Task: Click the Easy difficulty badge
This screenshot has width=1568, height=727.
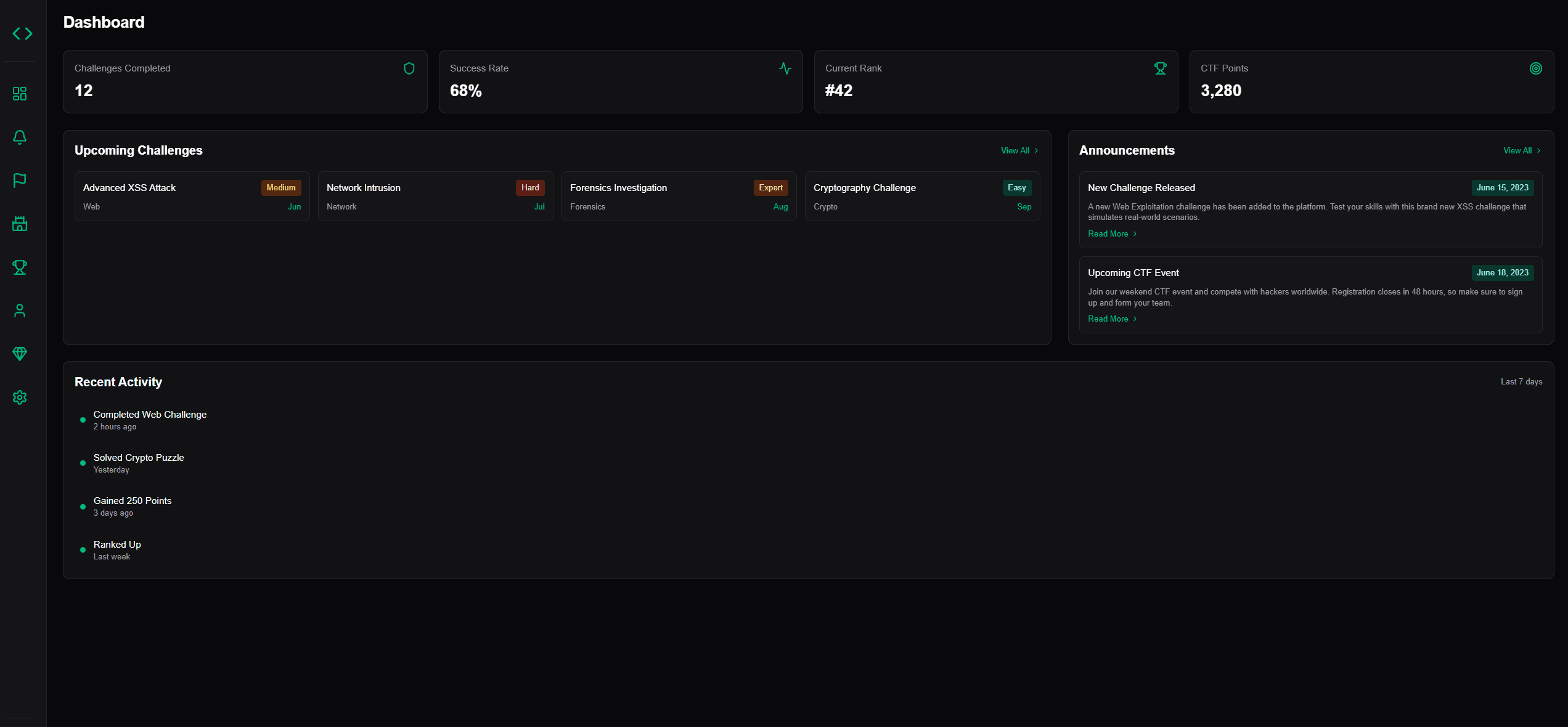Action: [x=1017, y=188]
